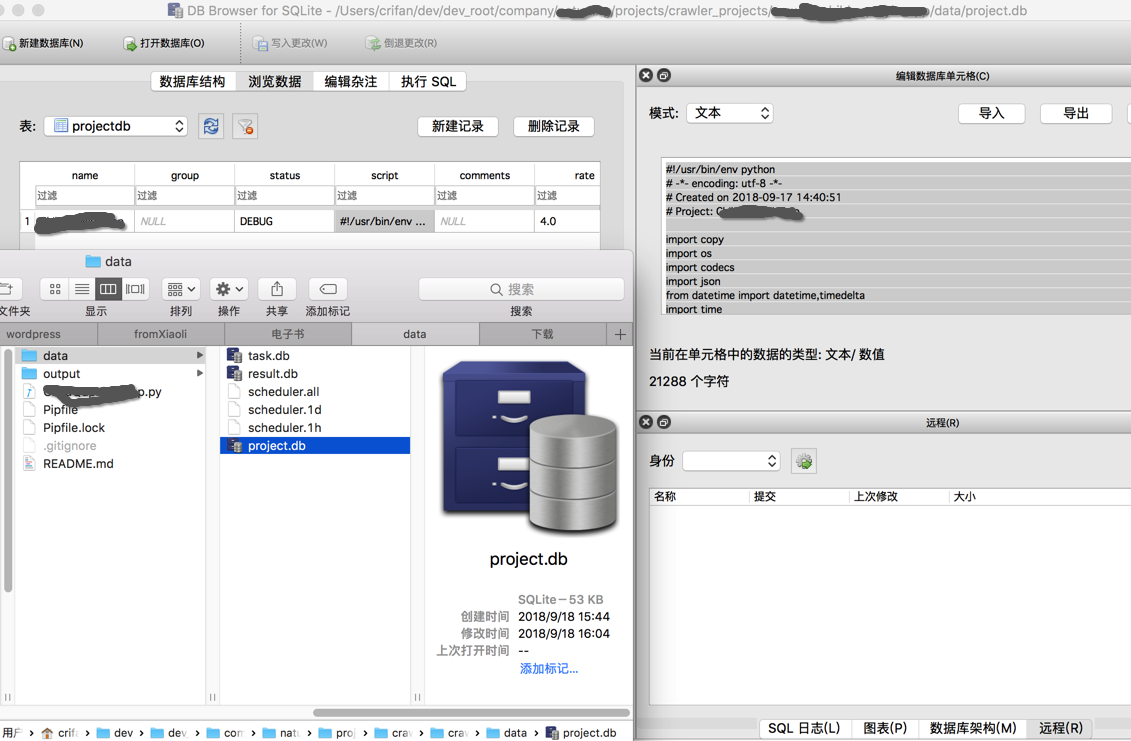Refresh the projectdb table data
Screen dimensions: 1131x741
[x=211, y=126]
